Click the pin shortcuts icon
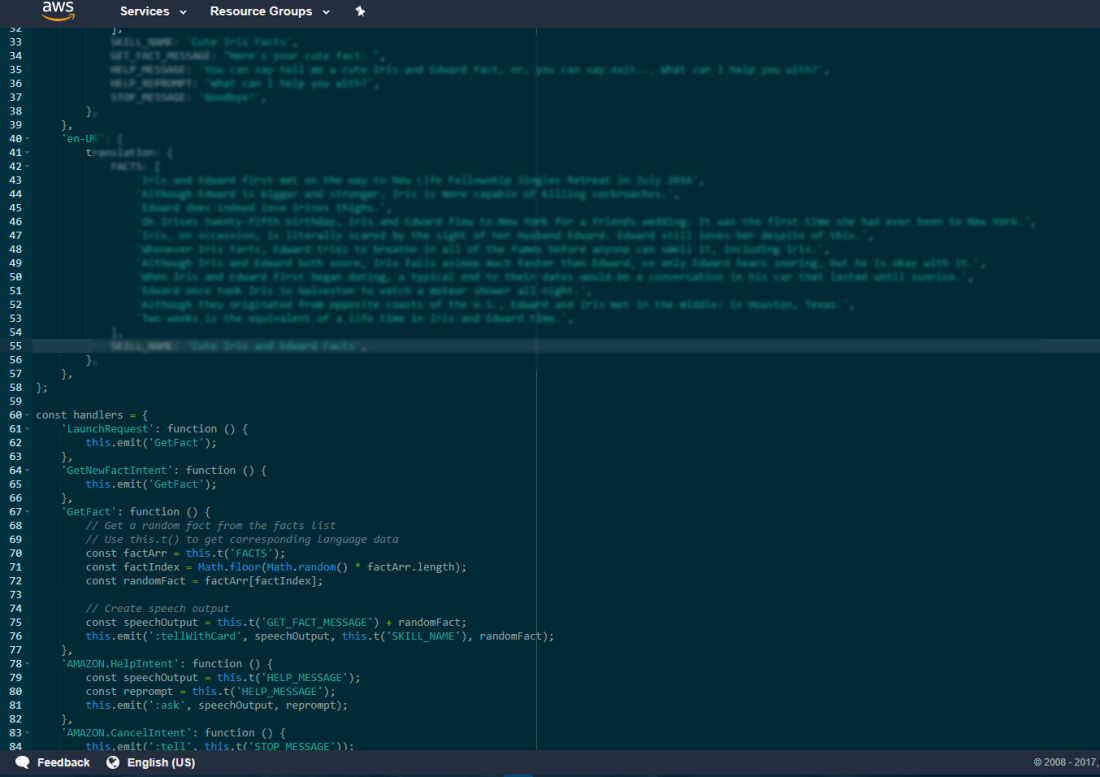This screenshot has height=777, width=1100. click(x=360, y=11)
